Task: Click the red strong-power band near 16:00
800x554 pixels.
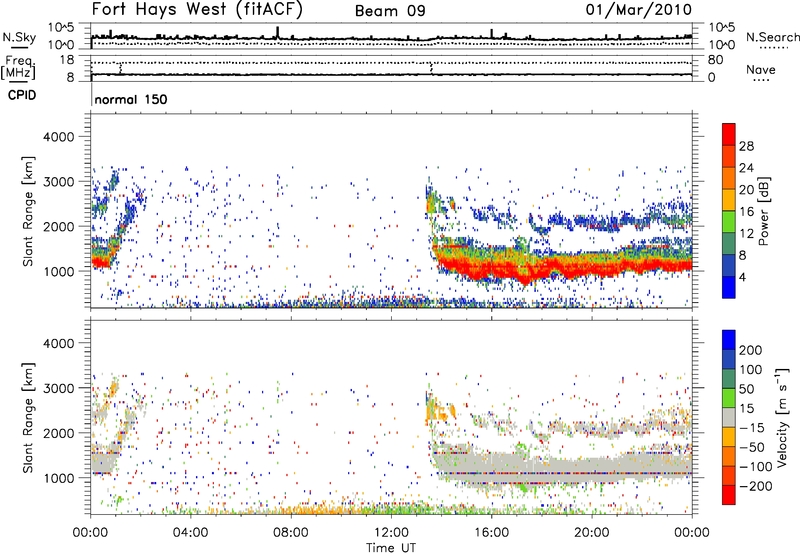Action: (x=491, y=267)
